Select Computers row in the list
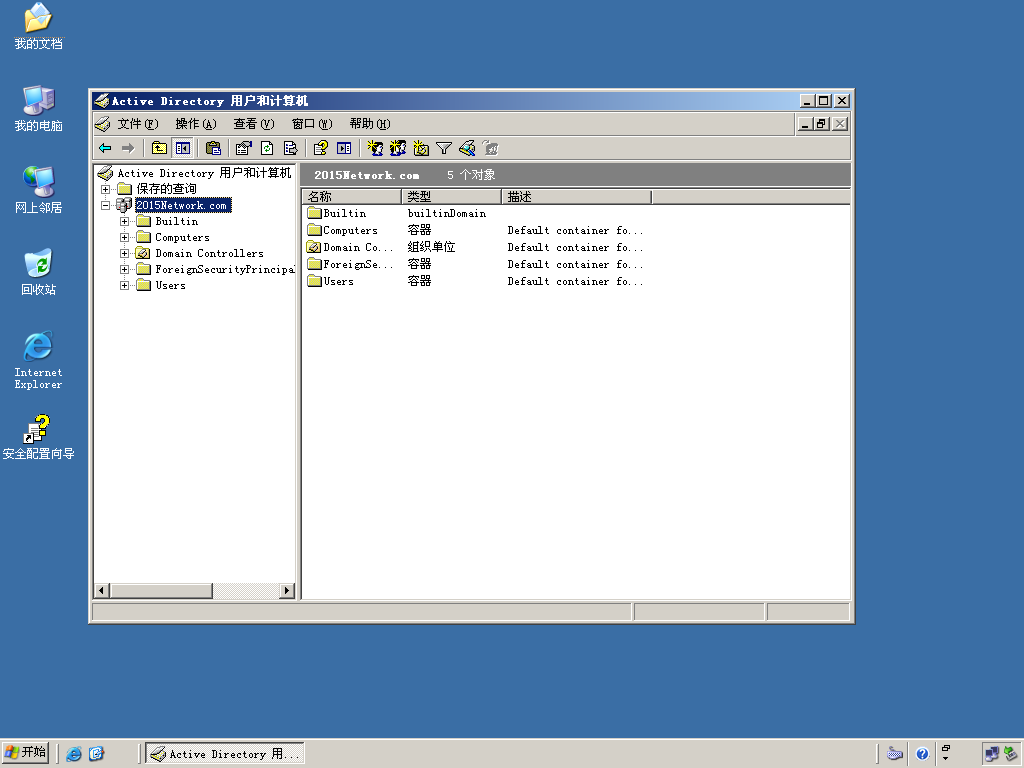1024x768 pixels. 350,230
